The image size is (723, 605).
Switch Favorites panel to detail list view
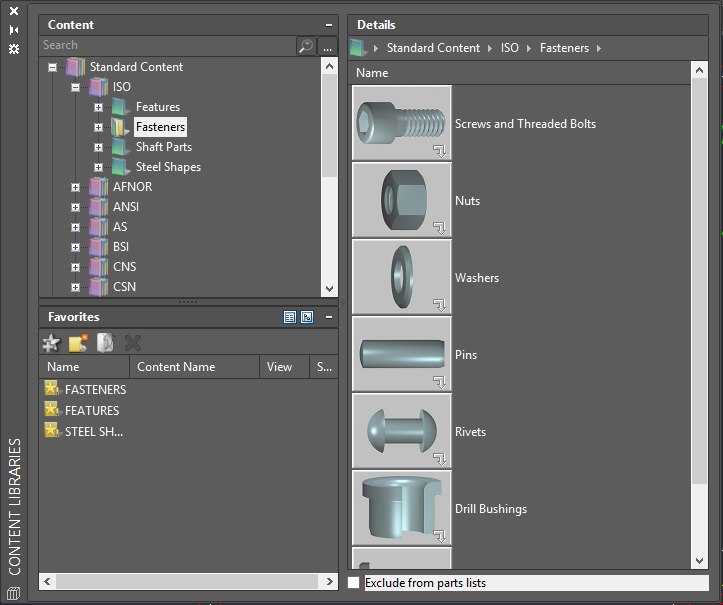click(290, 317)
